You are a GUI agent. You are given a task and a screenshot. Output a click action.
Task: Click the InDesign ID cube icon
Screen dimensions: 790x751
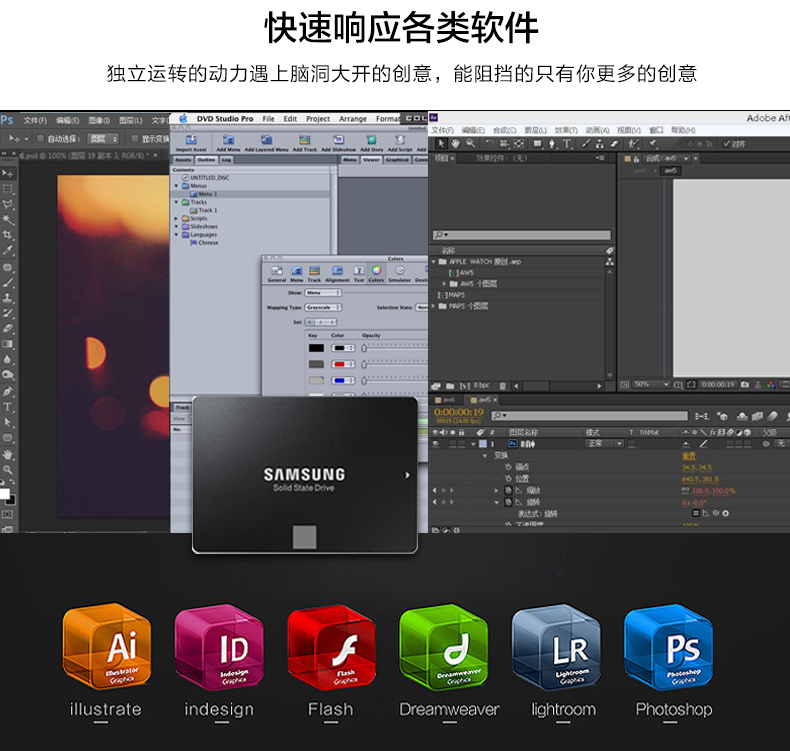click(x=218, y=646)
